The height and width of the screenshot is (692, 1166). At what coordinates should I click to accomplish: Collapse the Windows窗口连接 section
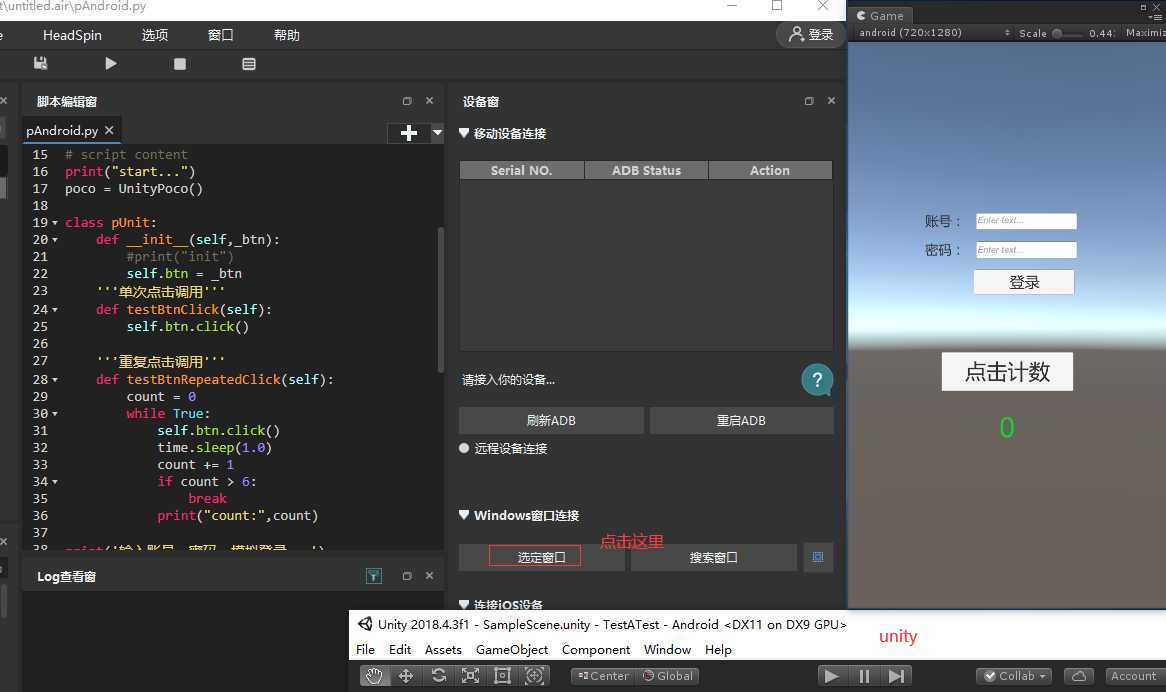(464, 514)
